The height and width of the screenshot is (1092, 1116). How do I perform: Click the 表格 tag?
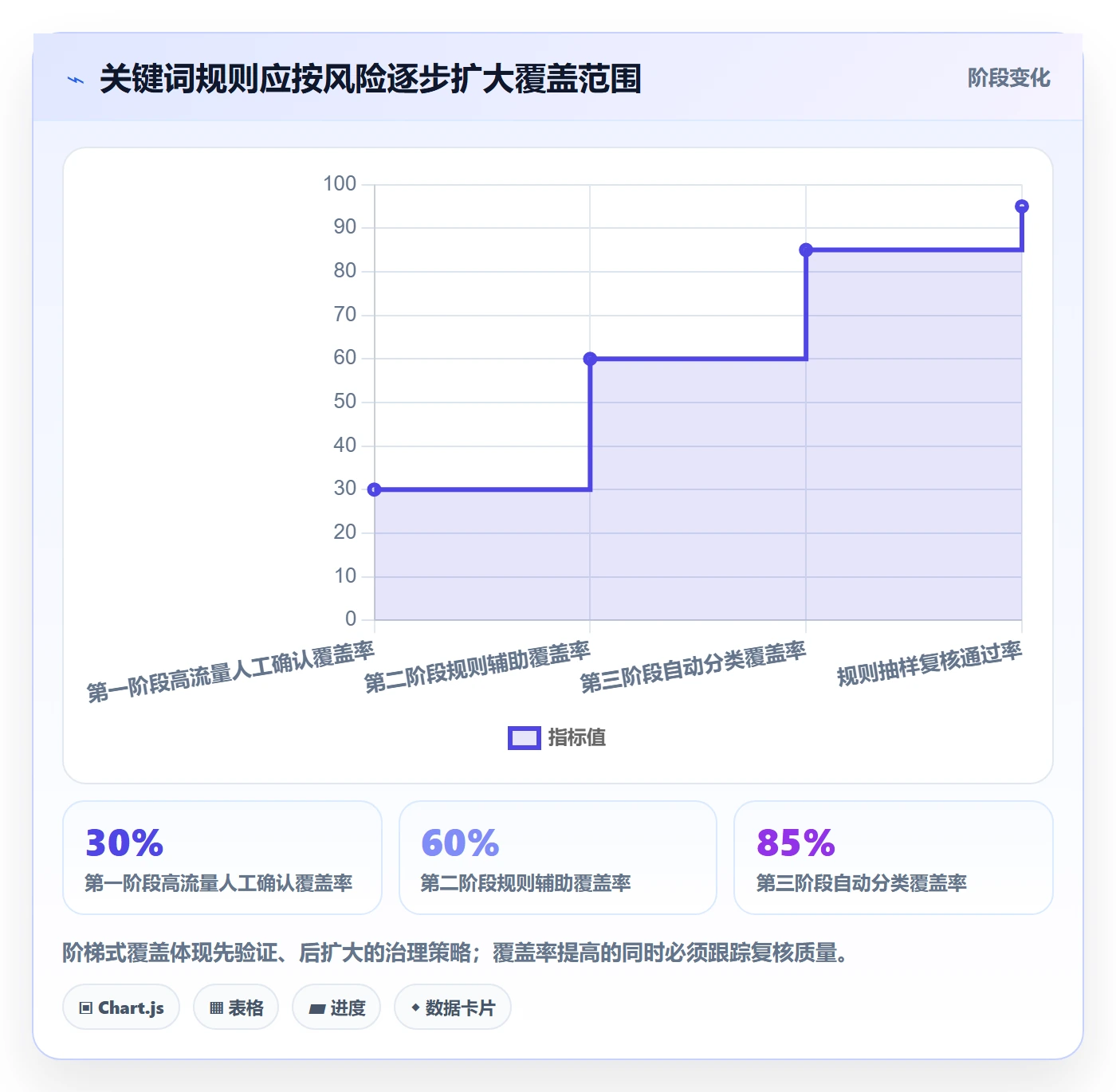click(x=236, y=1008)
